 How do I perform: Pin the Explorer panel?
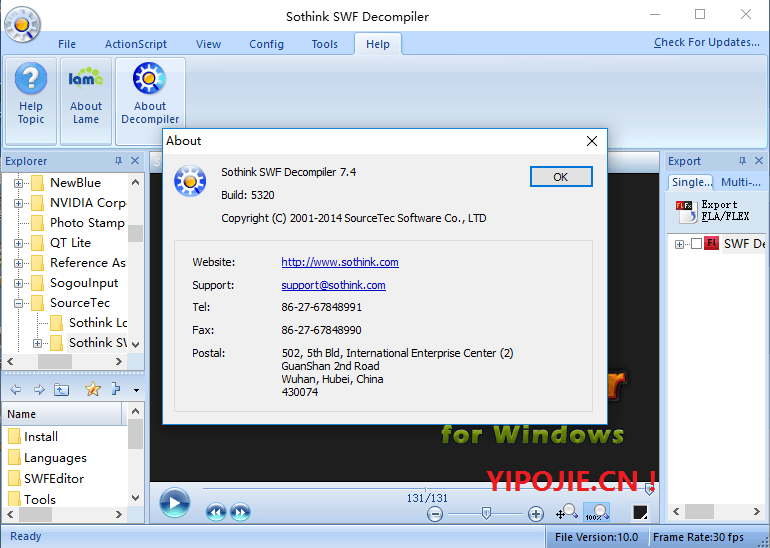[118, 161]
